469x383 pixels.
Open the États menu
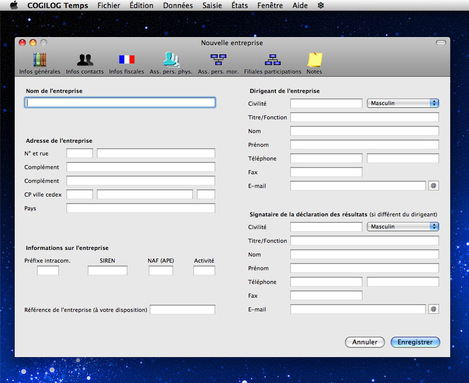240,5
